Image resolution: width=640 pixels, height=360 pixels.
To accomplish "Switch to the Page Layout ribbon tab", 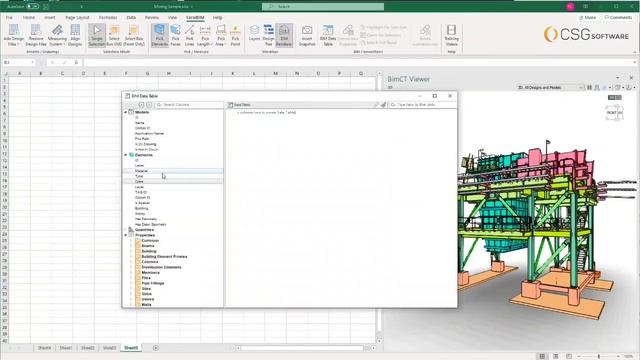I will coord(77,18).
